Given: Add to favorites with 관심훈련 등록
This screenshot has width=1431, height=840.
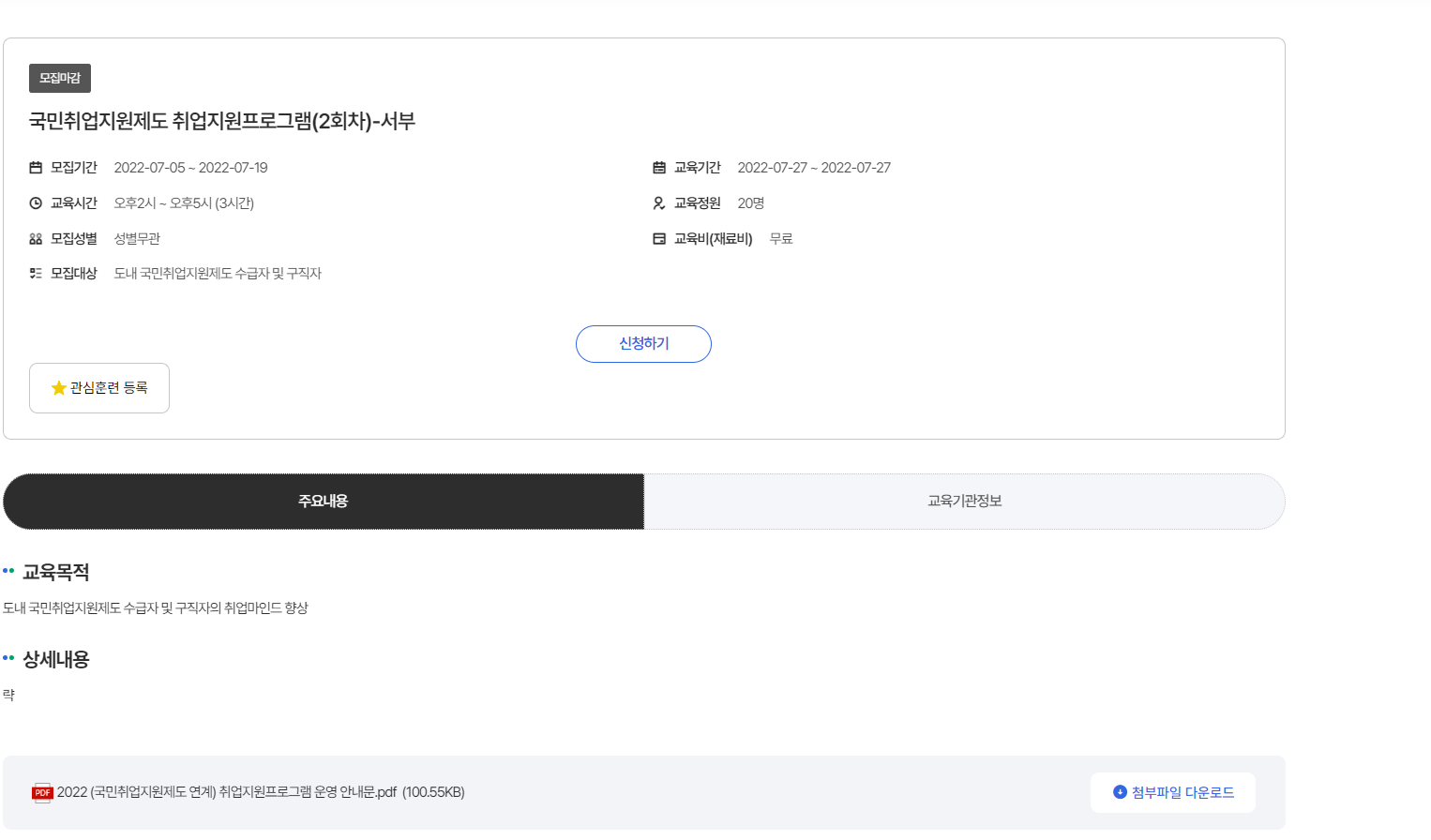Looking at the screenshot, I should click(x=99, y=388).
